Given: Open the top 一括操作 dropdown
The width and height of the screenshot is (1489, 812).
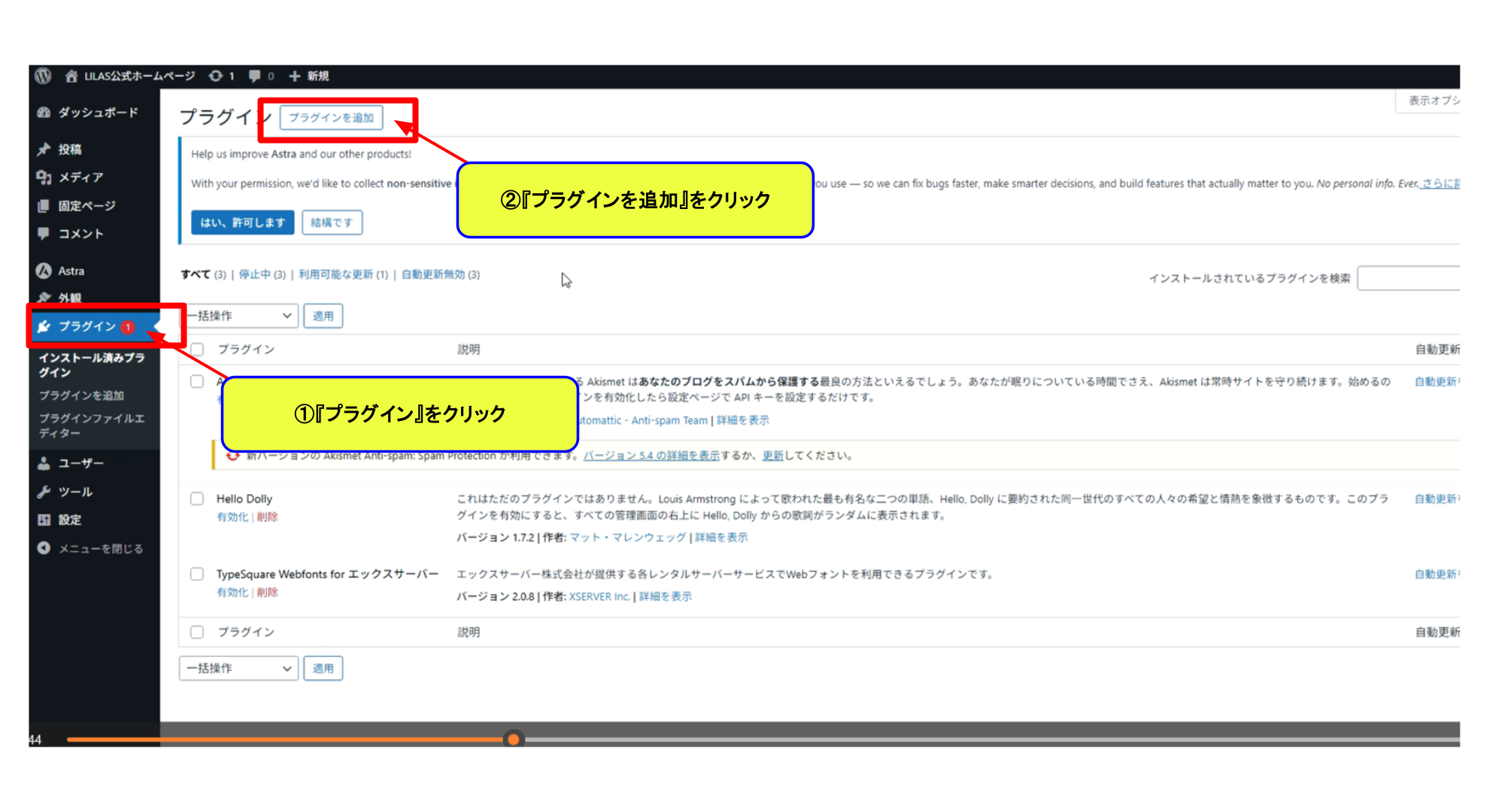Looking at the screenshot, I should pyautogui.click(x=239, y=316).
